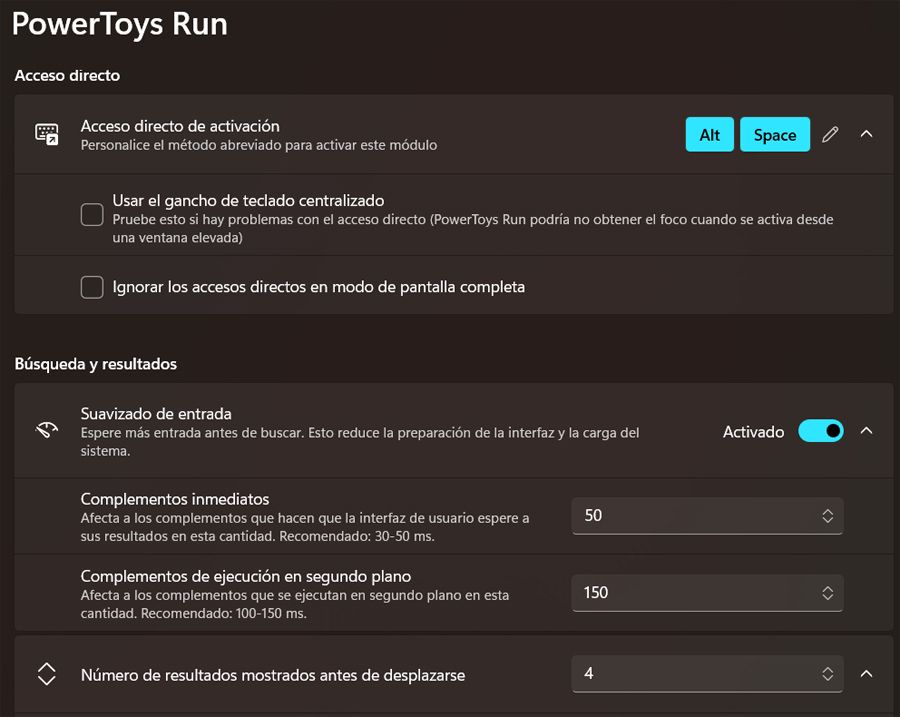Decrease the Complementos de ejecución value
Image resolution: width=900 pixels, height=717 pixels.
[x=828, y=597]
